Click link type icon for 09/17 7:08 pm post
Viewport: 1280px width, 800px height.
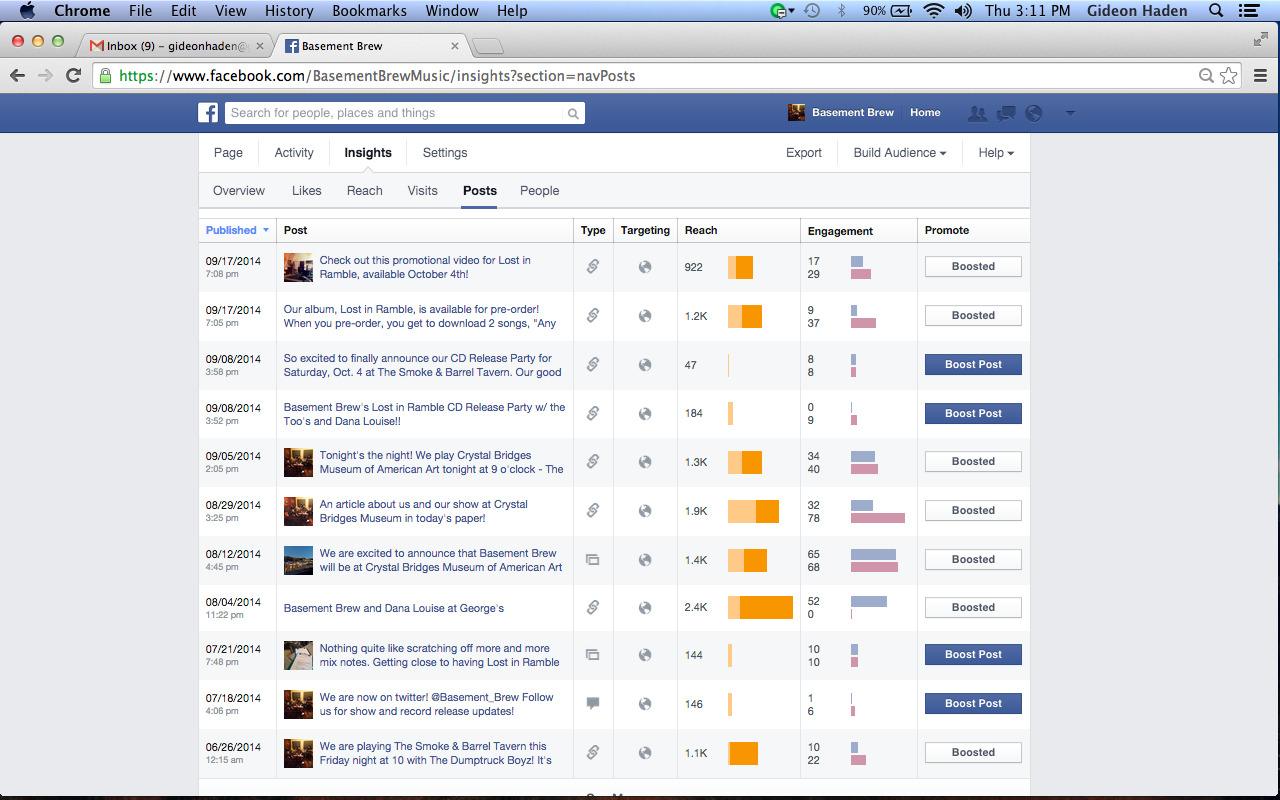pyautogui.click(x=592, y=267)
